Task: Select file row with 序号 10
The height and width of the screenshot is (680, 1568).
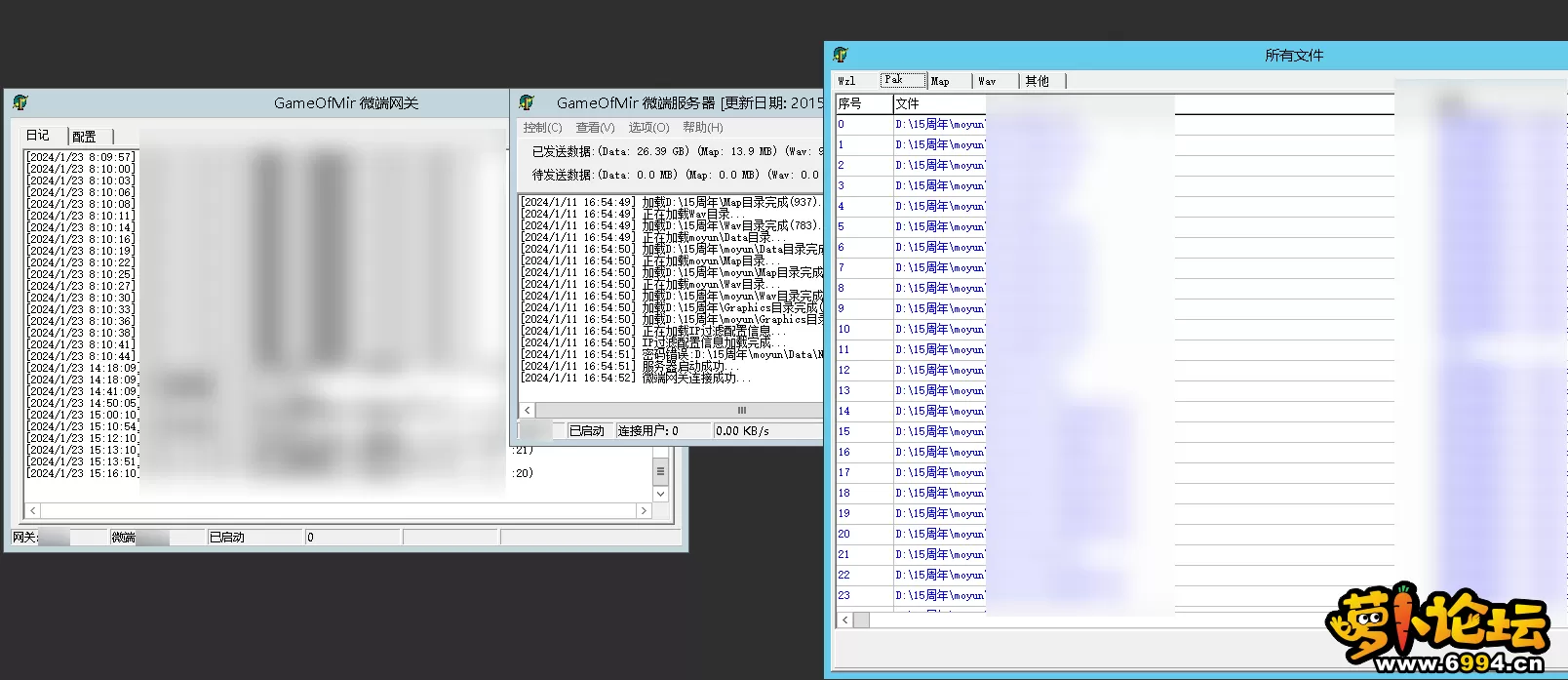Action: [x=1116, y=330]
